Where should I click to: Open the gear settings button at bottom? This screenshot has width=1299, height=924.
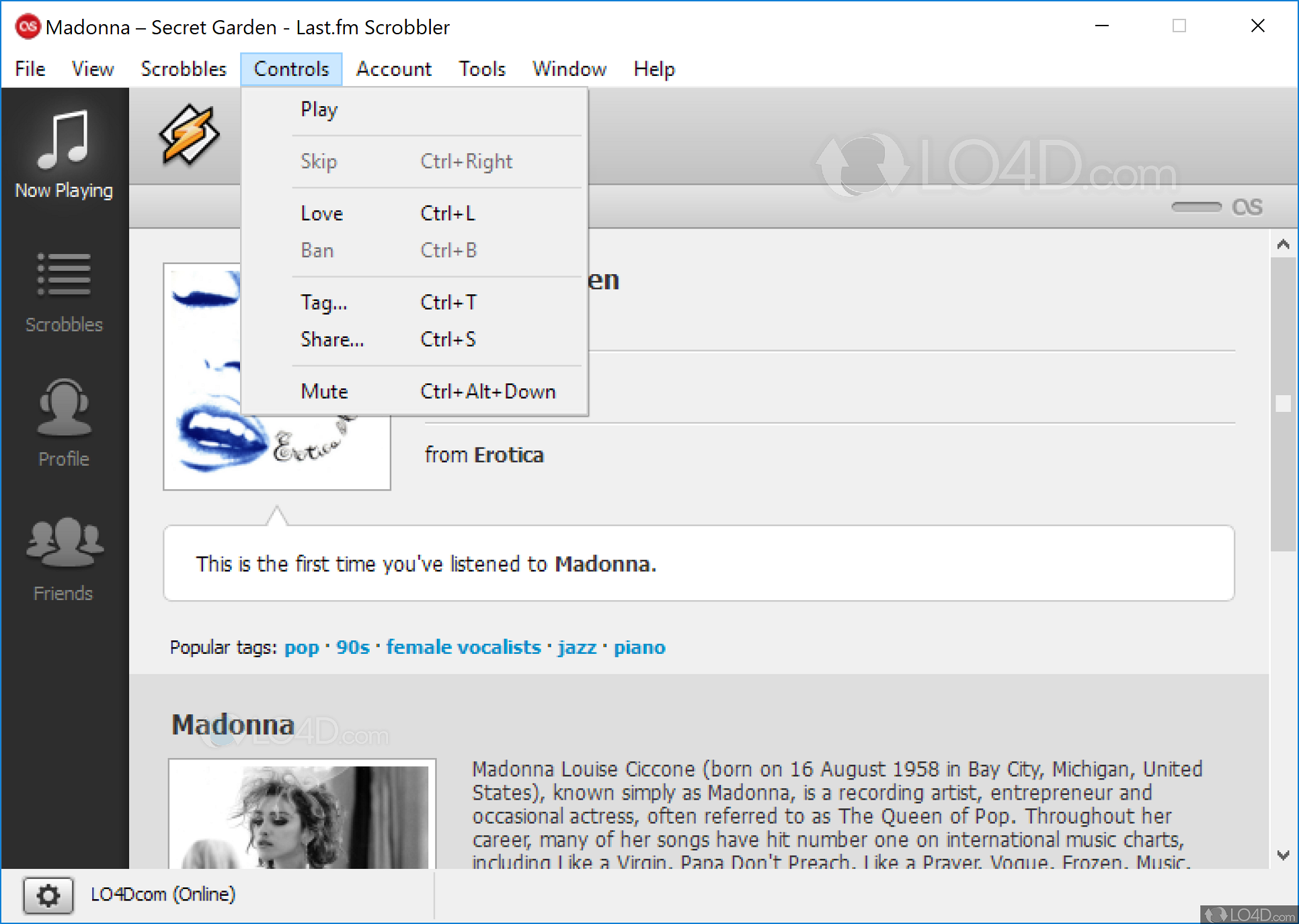[48, 895]
